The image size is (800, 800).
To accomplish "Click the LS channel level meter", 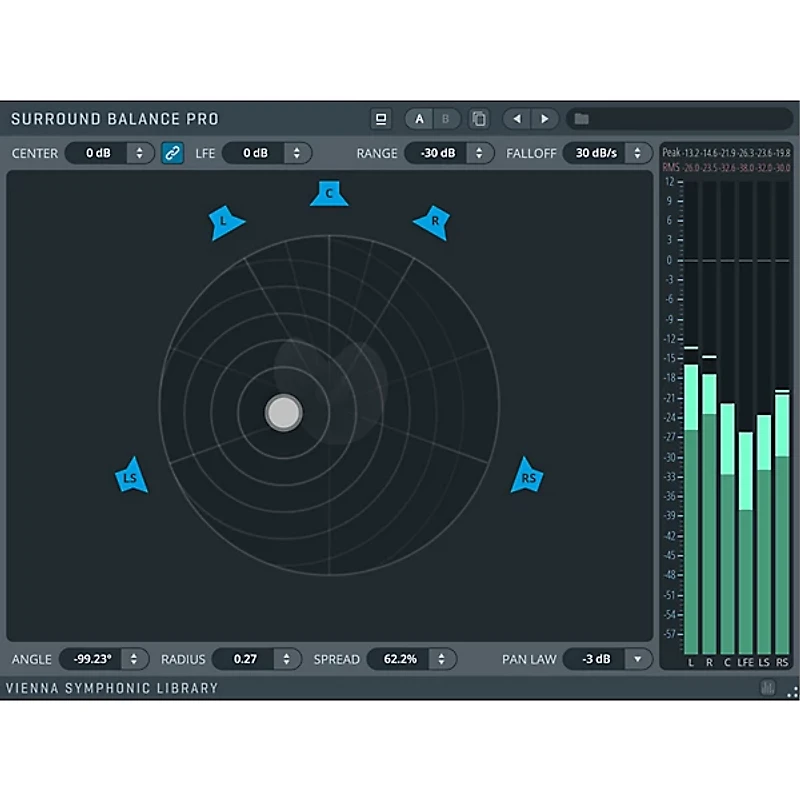I will click(764, 418).
